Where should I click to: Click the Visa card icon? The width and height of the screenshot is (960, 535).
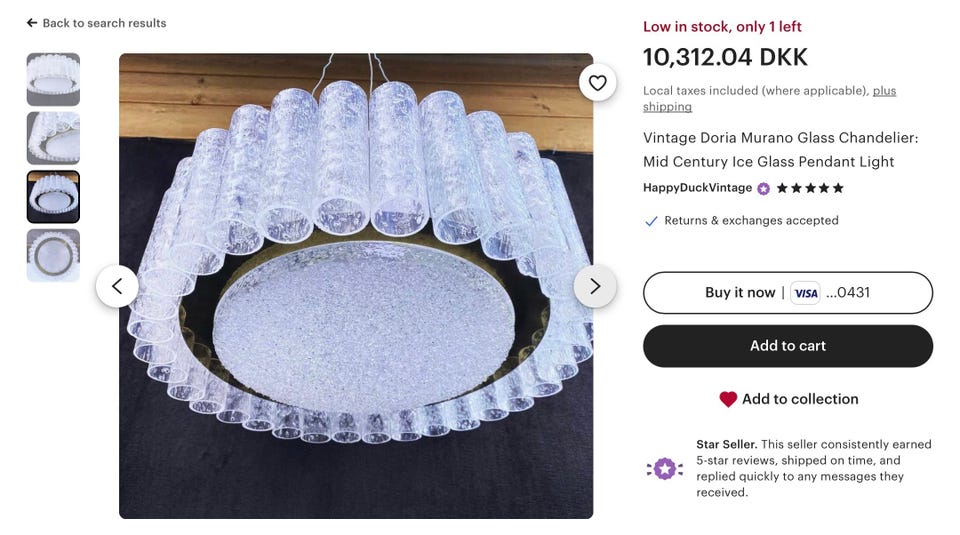click(x=805, y=293)
